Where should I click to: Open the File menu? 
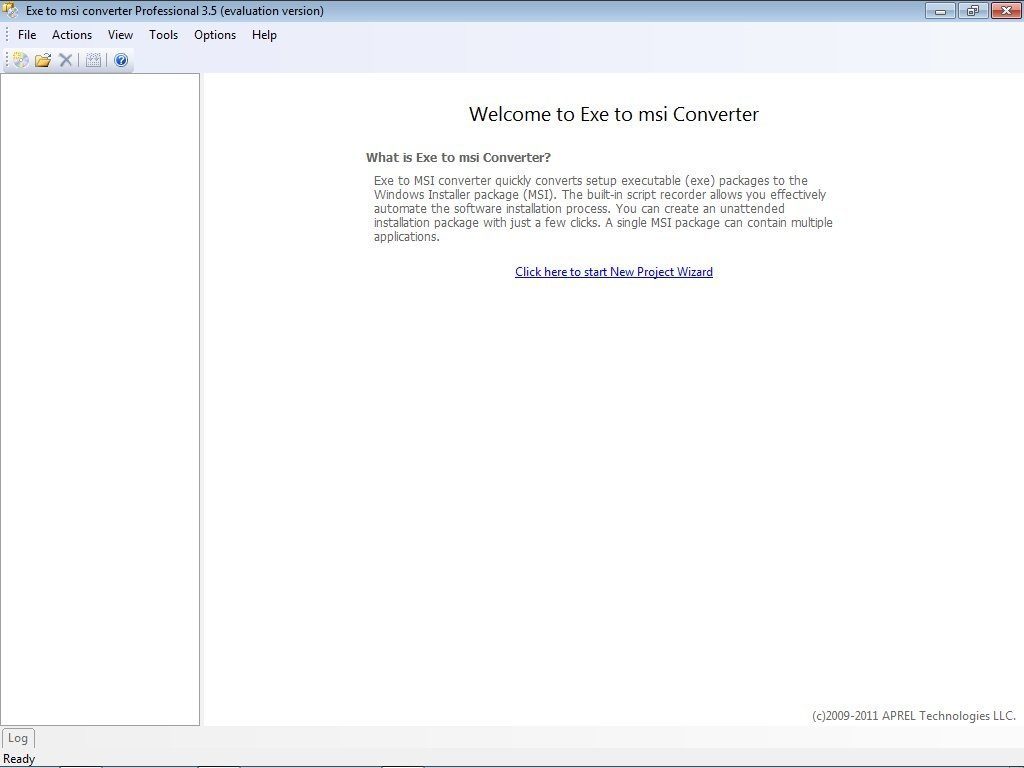[x=27, y=35]
